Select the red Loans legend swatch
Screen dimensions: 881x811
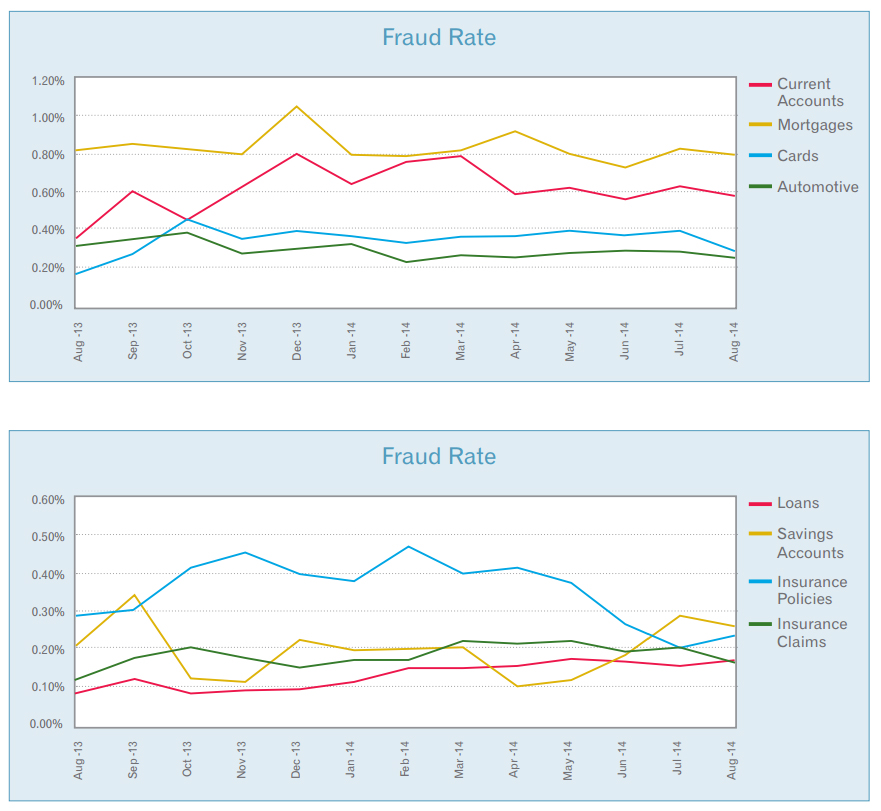coord(760,504)
